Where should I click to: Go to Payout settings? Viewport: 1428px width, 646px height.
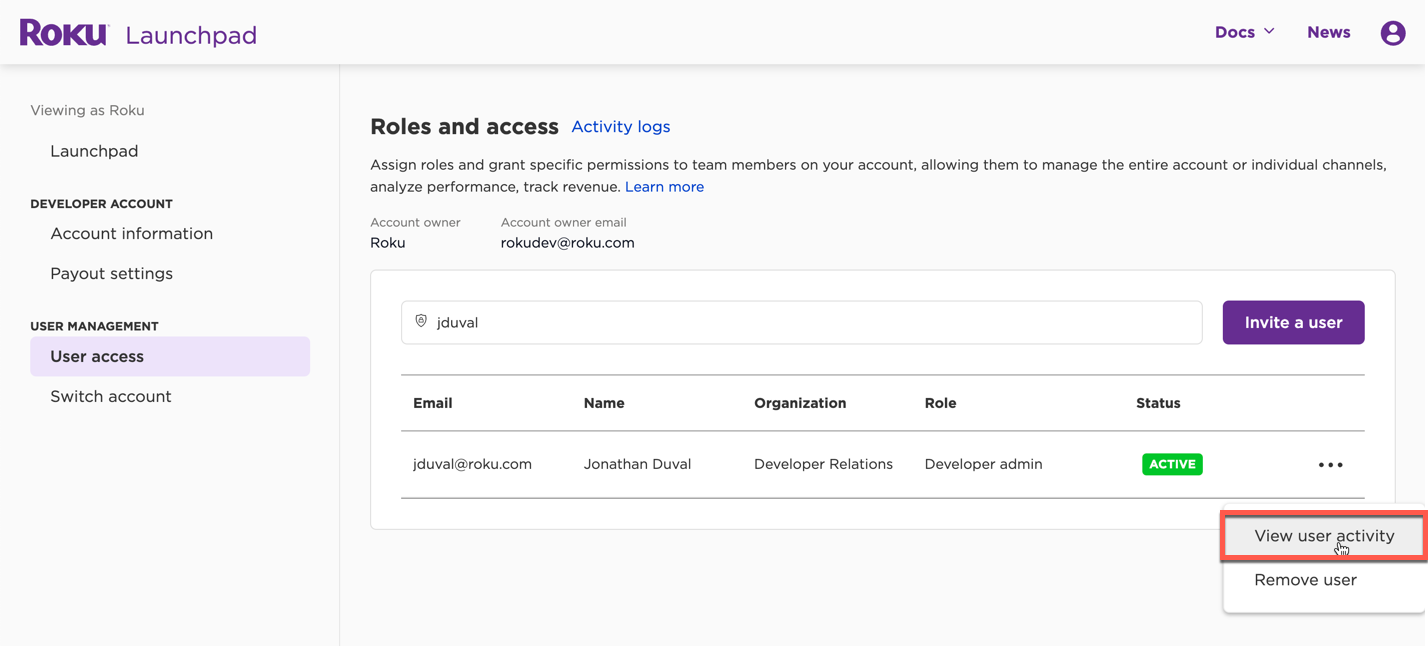[111, 272]
